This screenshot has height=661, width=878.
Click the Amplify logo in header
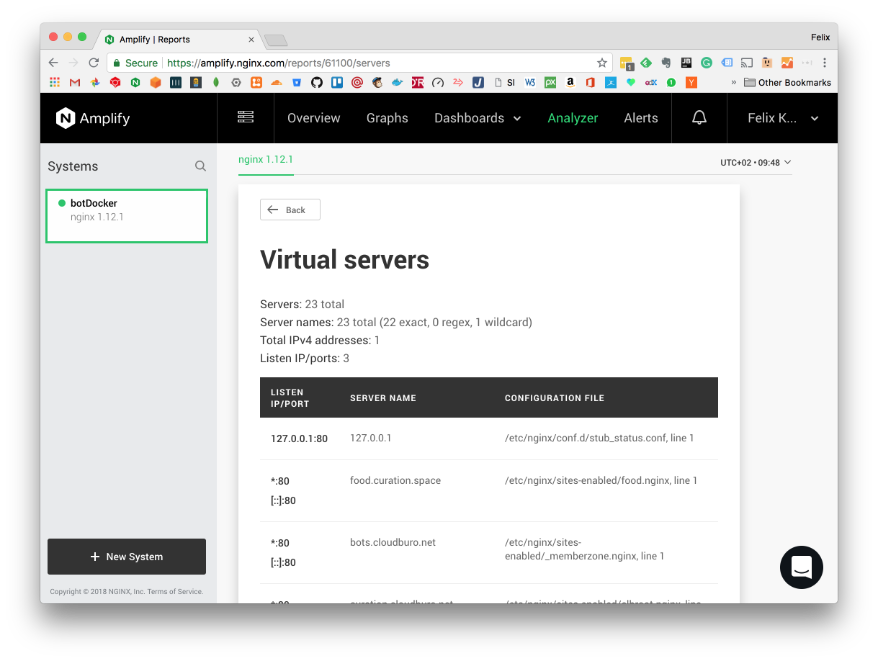[93, 118]
